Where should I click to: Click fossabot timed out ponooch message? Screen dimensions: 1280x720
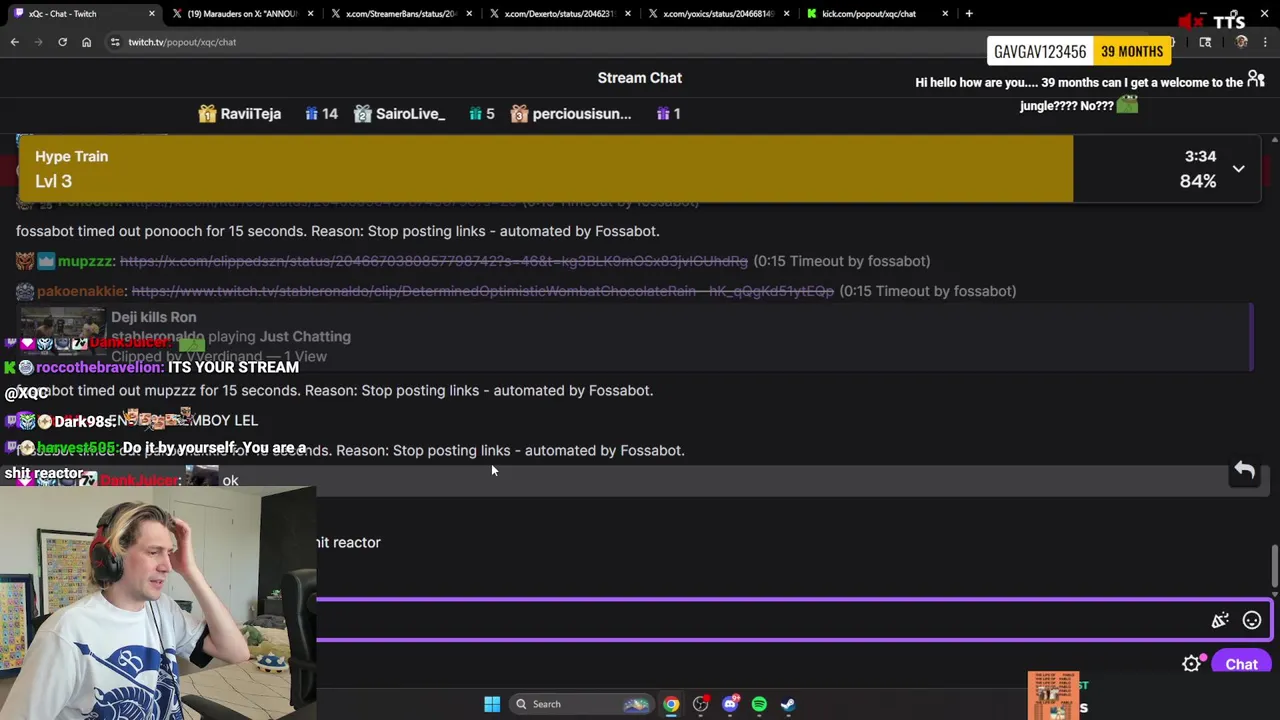click(x=338, y=231)
